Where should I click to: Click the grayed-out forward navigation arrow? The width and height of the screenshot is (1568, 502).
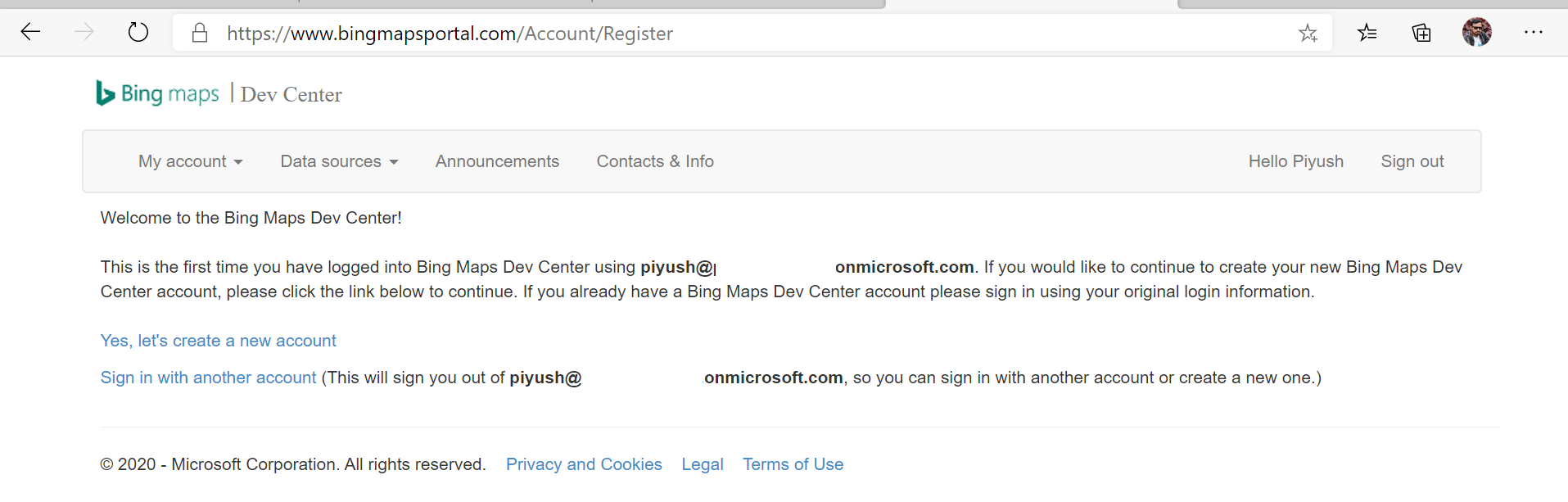pyautogui.click(x=83, y=32)
